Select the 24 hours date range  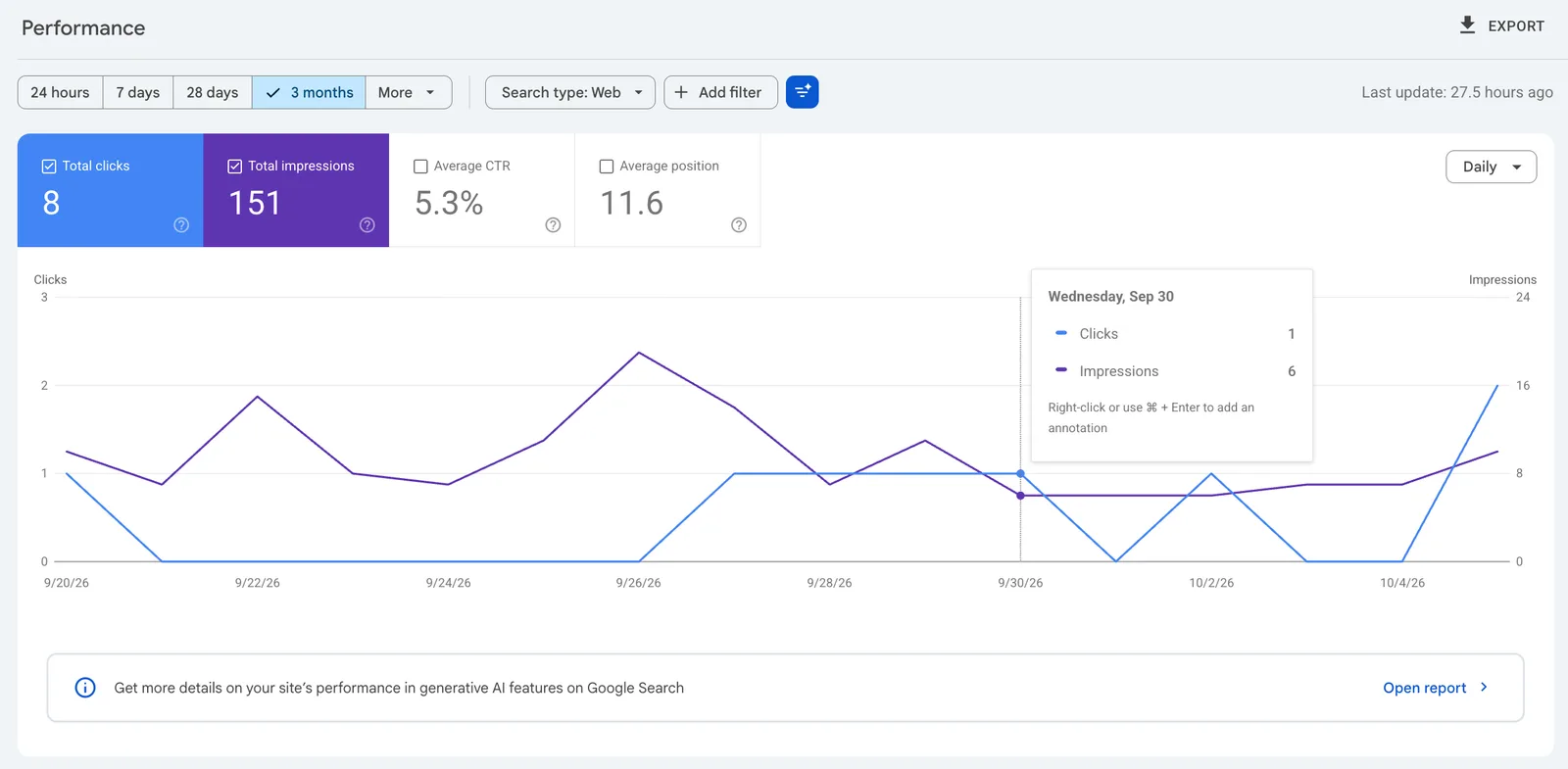pos(60,92)
